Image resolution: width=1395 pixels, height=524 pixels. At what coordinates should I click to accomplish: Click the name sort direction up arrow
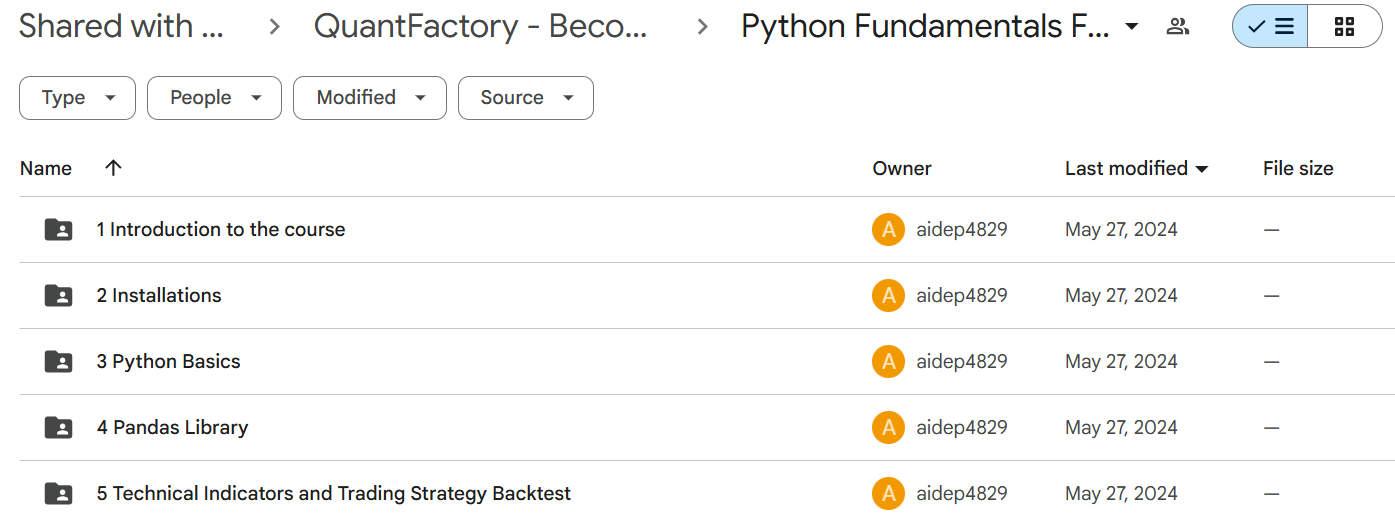(x=113, y=168)
